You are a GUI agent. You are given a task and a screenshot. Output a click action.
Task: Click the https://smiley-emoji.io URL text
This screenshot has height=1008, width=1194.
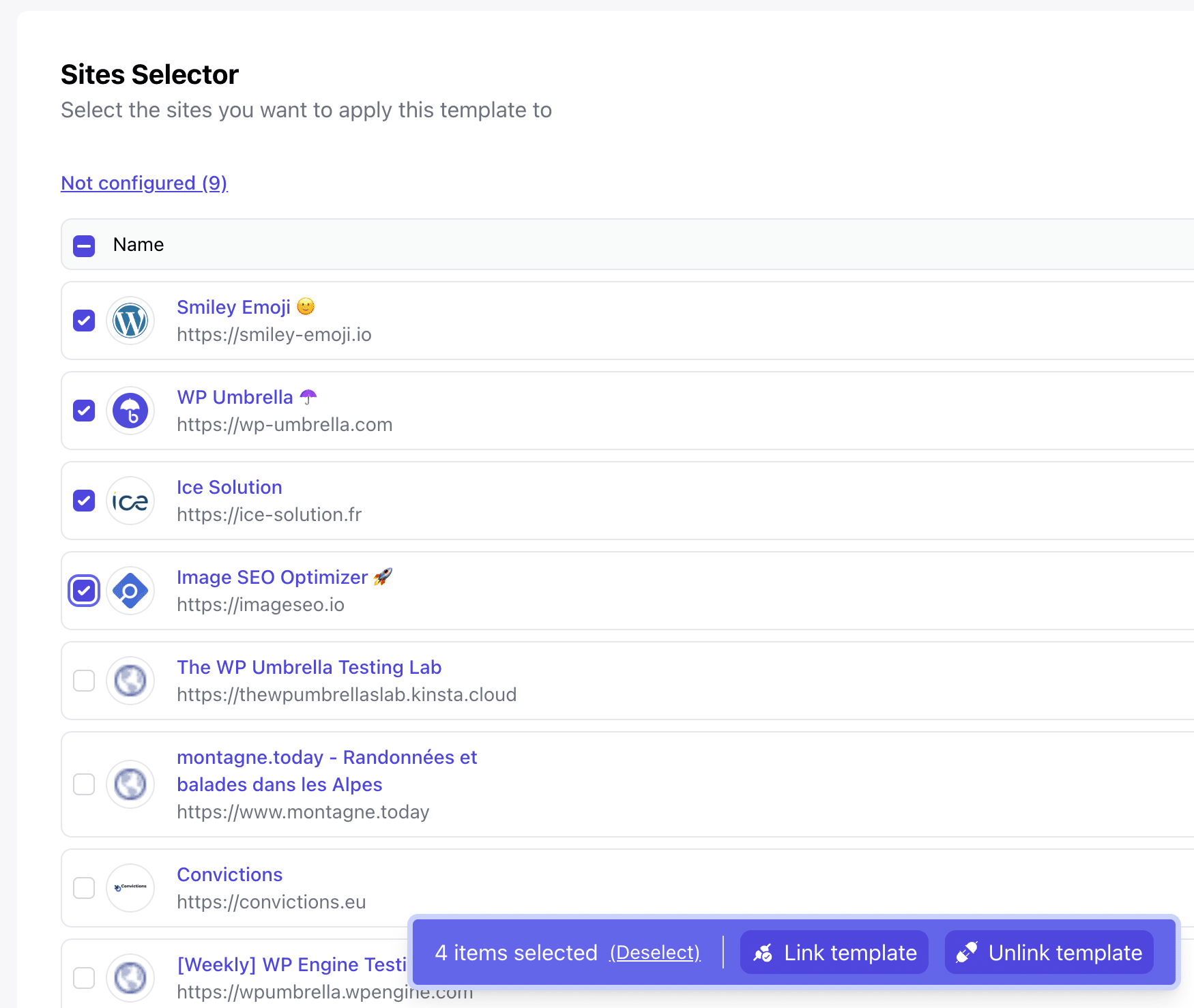(274, 335)
